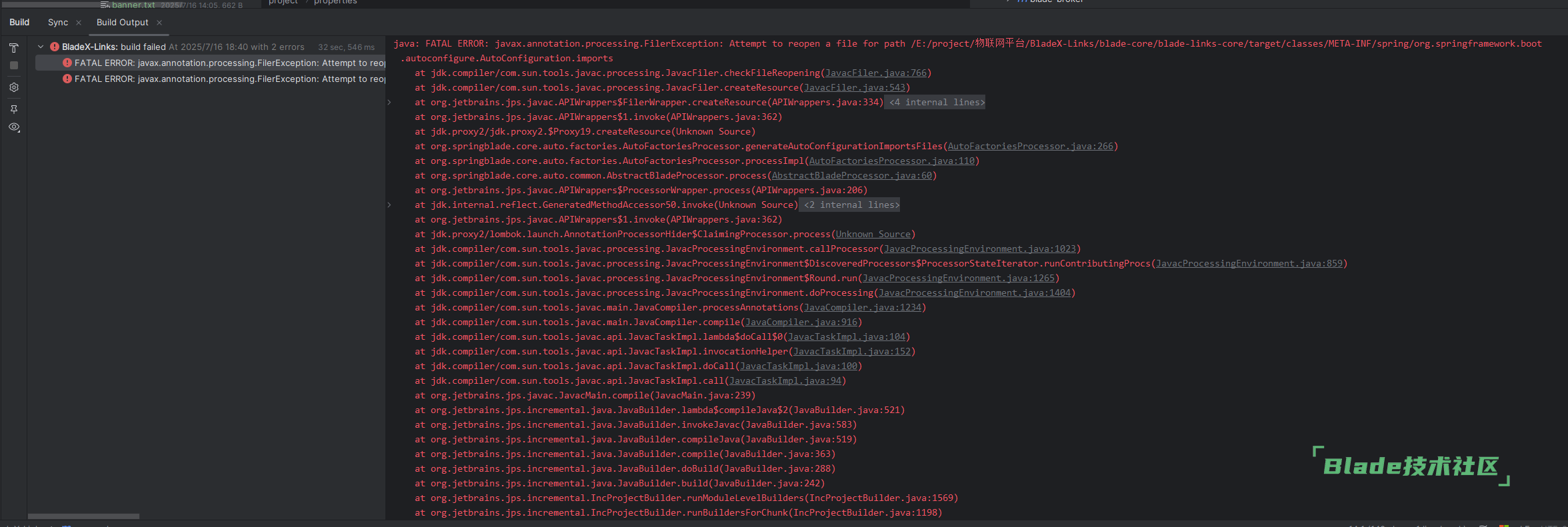Open JavacFiler.java:766 link
This screenshot has height=527, width=1568.
click(x=875, y=73)
